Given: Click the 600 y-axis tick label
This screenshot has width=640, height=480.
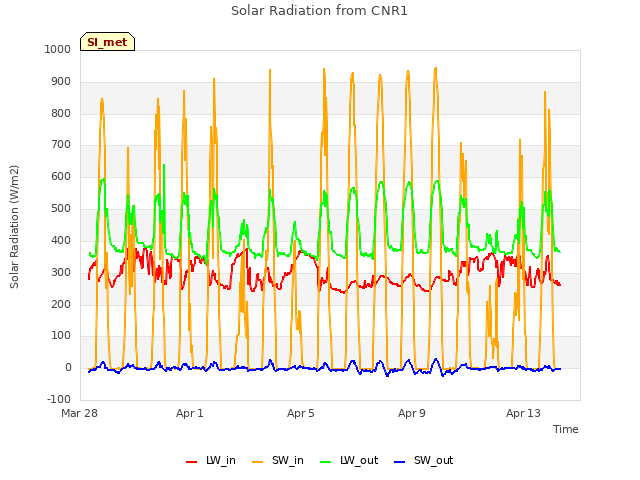Looking at the screenshot, I should pyautogui.click(x=61, y=176).
